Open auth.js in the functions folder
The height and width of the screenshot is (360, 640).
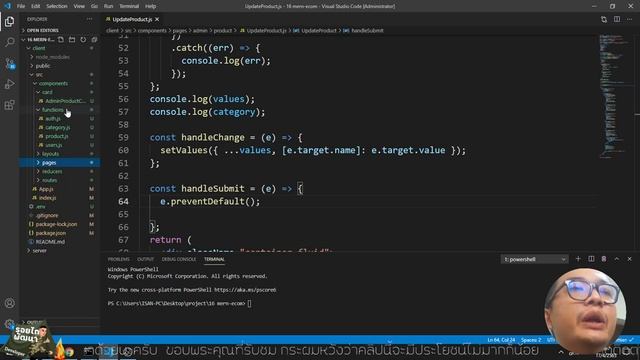[x=53, y=119]
